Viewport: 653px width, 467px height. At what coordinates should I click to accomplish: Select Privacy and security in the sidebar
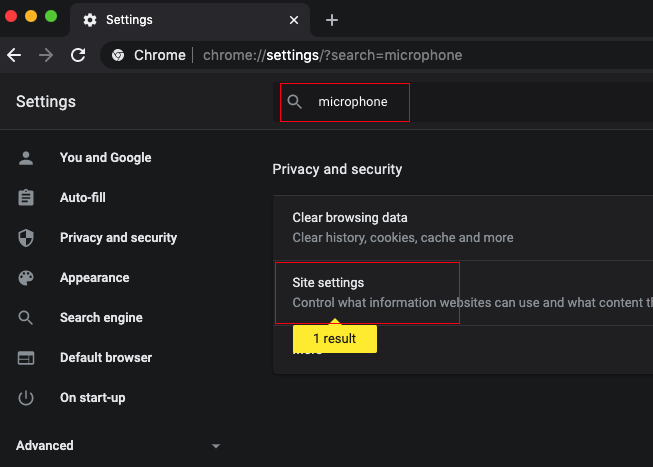(x=118, y=238)
